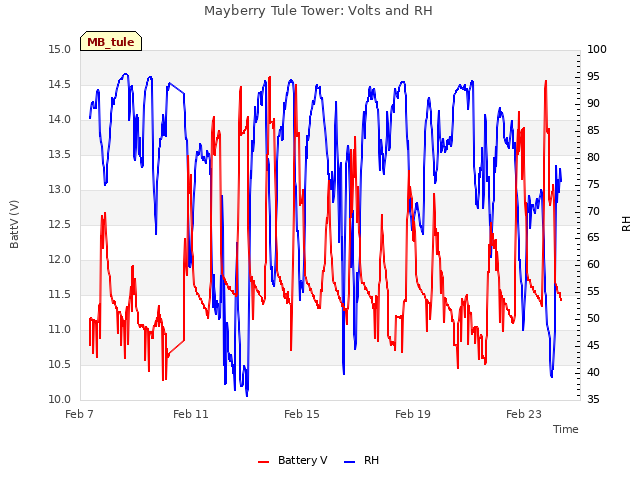Click the 45 right axis value
The height and width of the screenshot is (480, 640).
tap(593, 346)
